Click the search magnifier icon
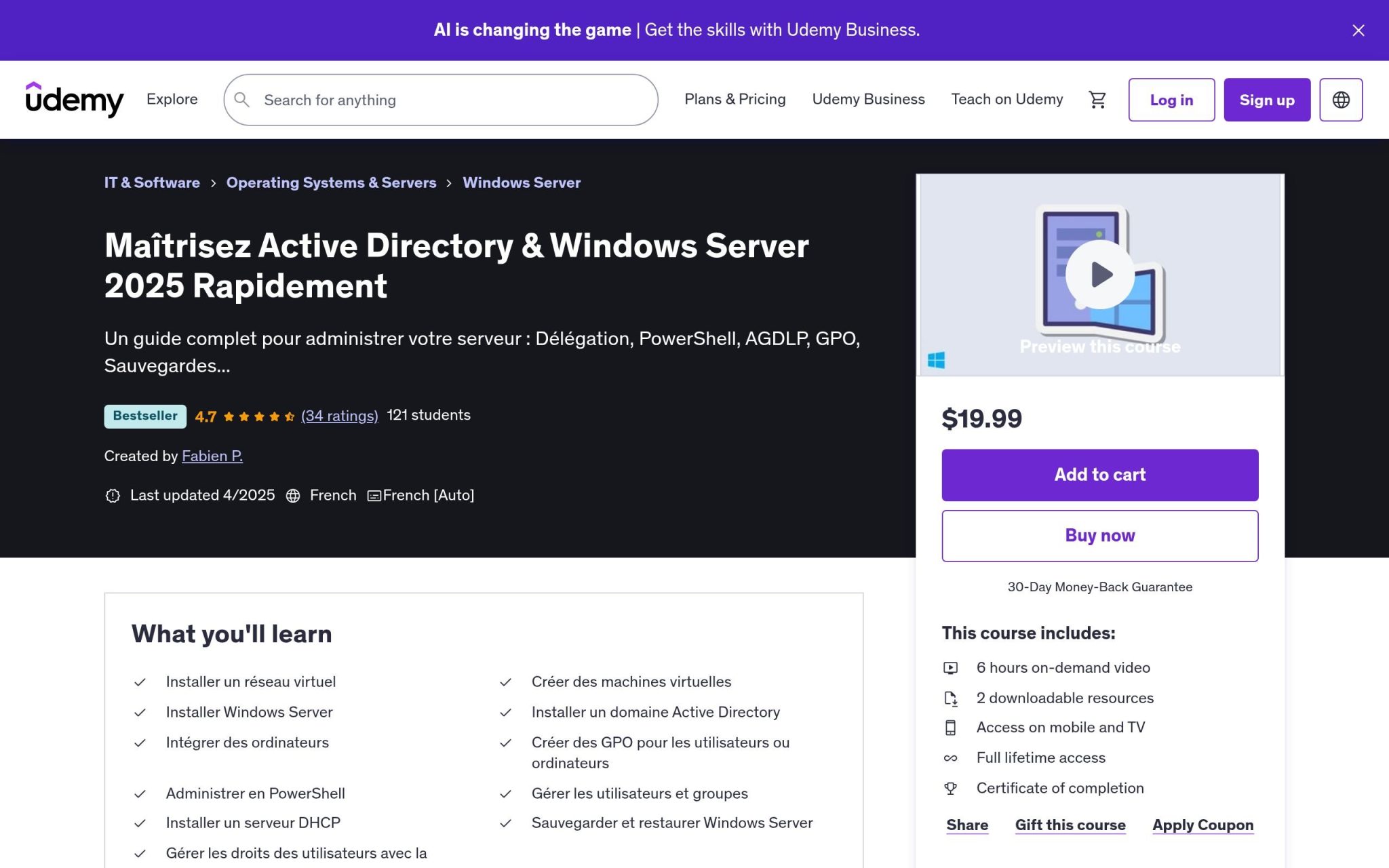The width and height of the screenshot is (1389, 868). tap(242, 100)
